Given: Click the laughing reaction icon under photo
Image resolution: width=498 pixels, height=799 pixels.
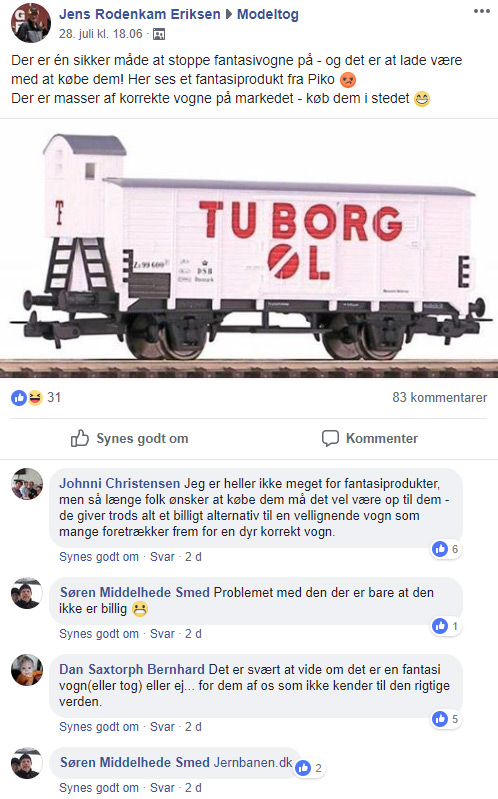Looking at the screenshot, I should coord(34,397).
